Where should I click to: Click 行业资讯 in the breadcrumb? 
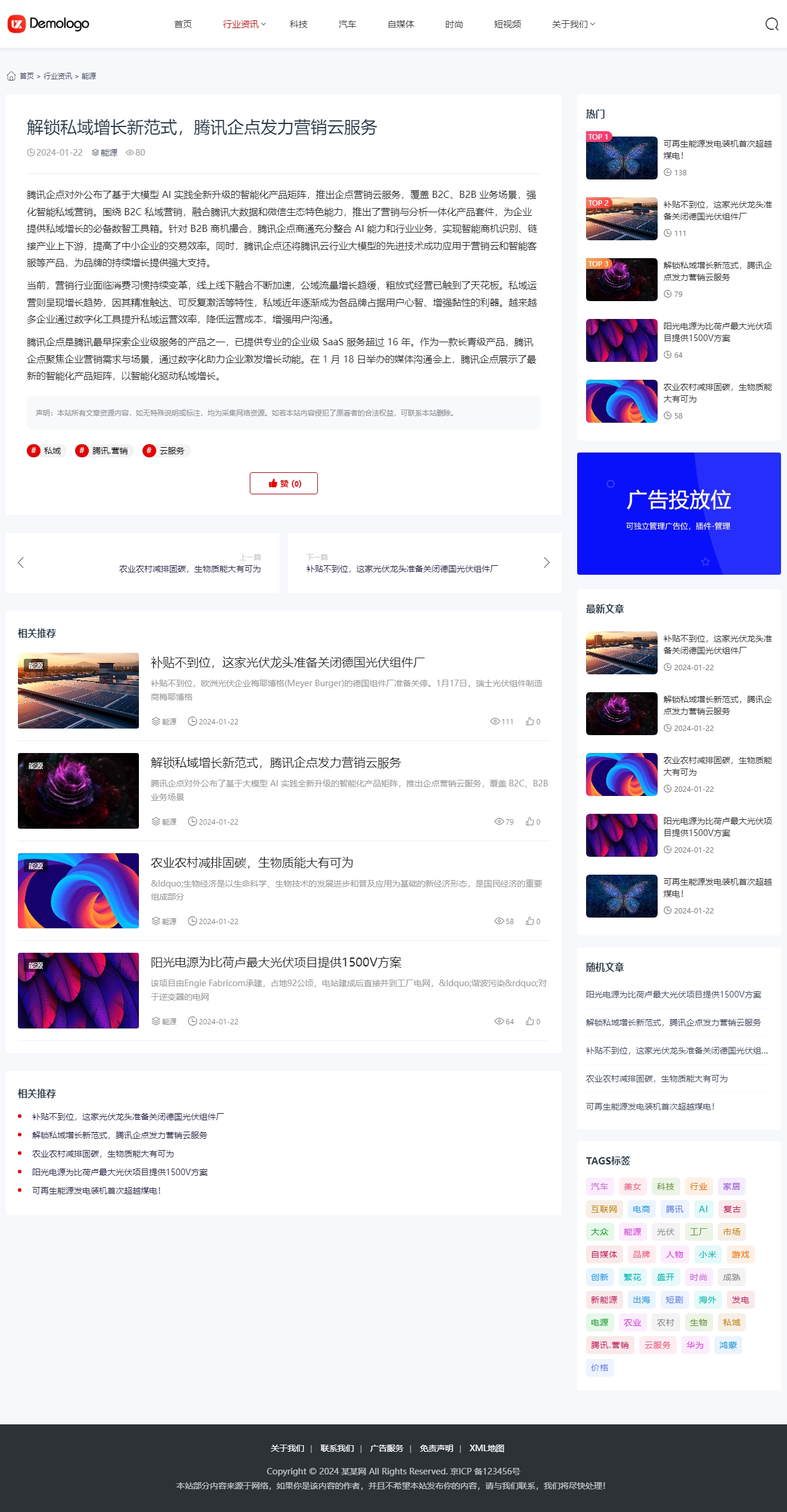[58, 76]
